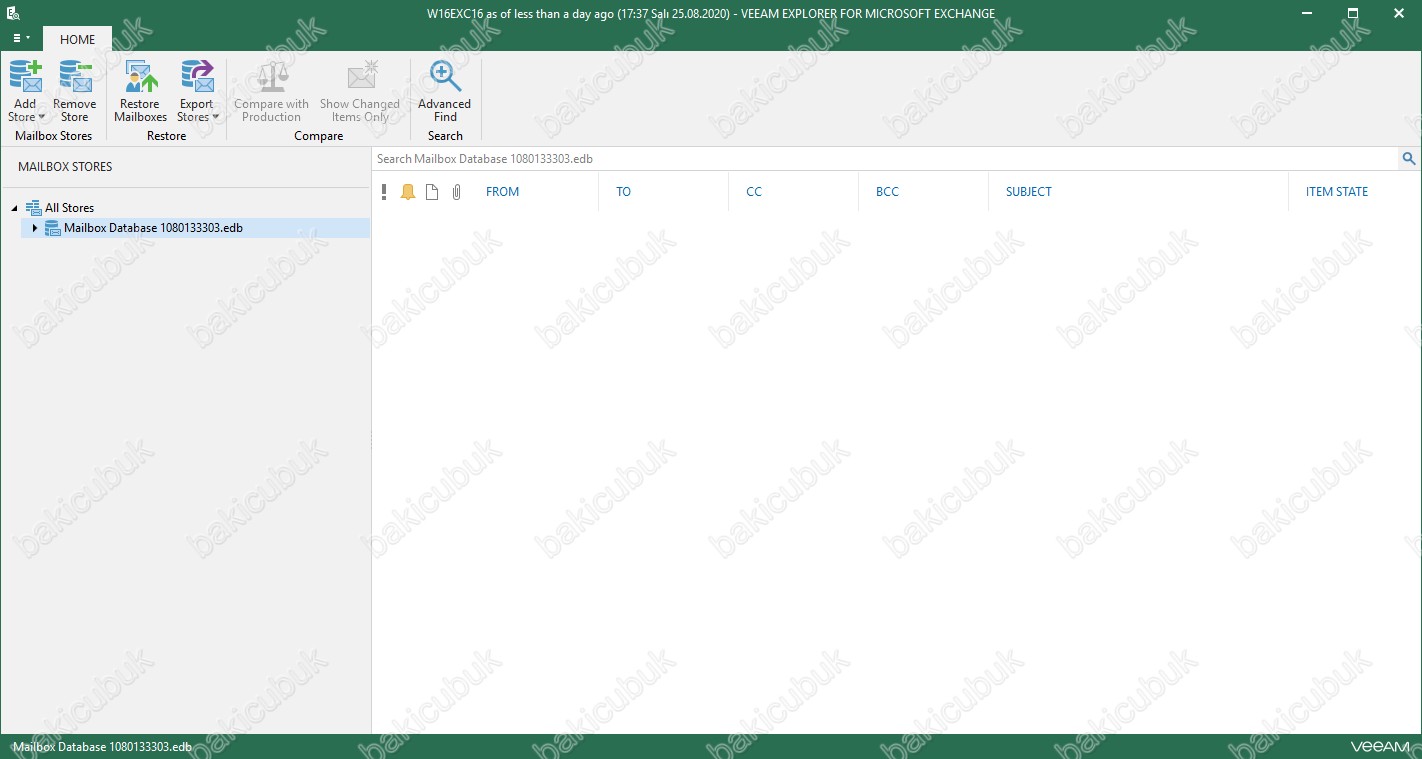Toggle Show Changed Items Only
The image size is (1422, 759).
click(360, 91)
